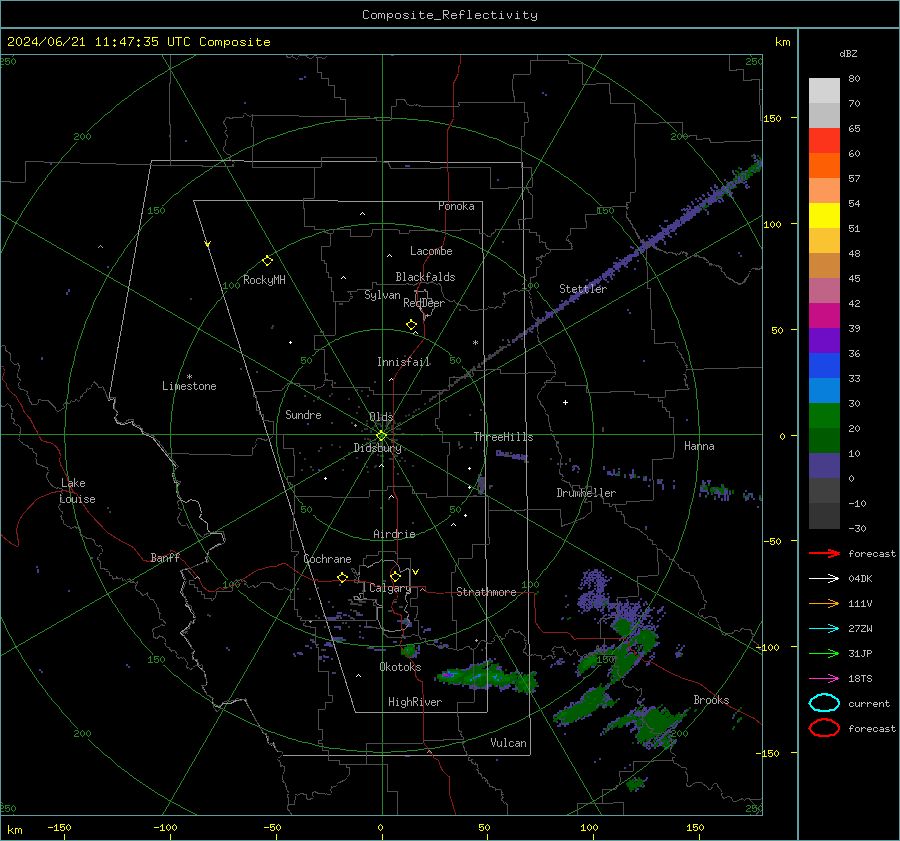Click the Banff map label
900x841 pixels.
pyautogui.click(x=165, y=557)
